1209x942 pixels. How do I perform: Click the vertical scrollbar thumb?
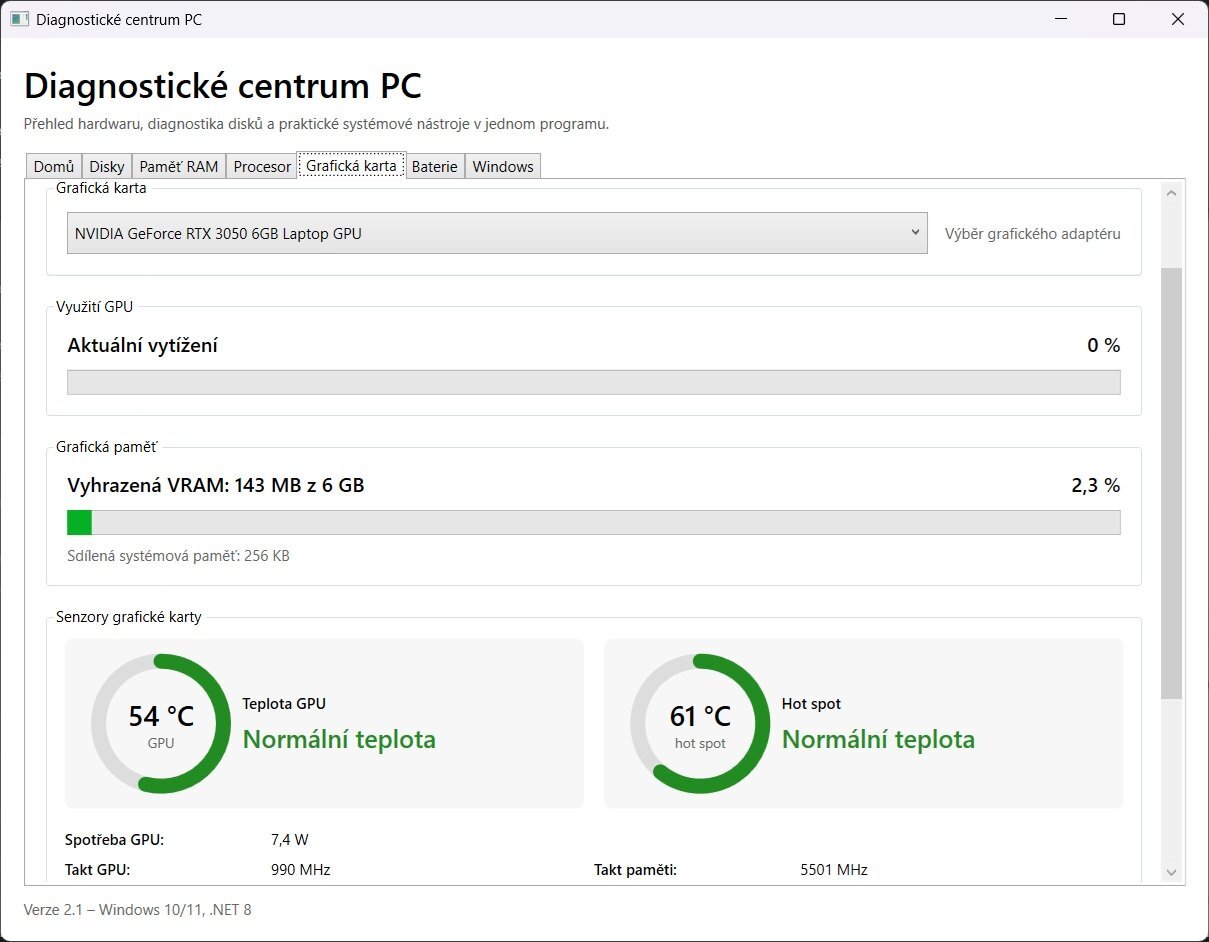(1172, 483)
